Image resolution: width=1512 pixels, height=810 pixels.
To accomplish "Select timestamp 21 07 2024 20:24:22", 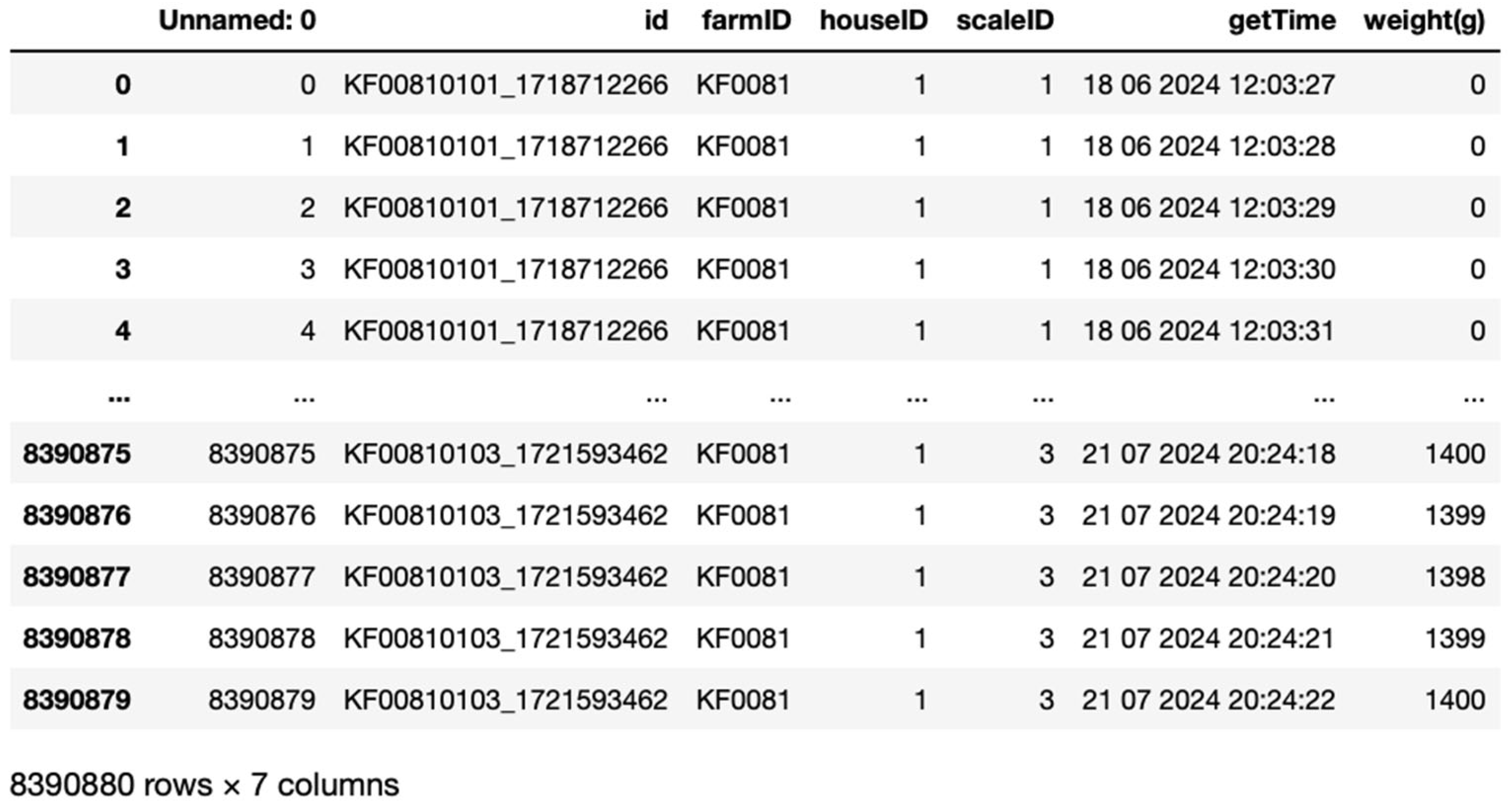I will pyautogui.click(x=1208, y=700).
